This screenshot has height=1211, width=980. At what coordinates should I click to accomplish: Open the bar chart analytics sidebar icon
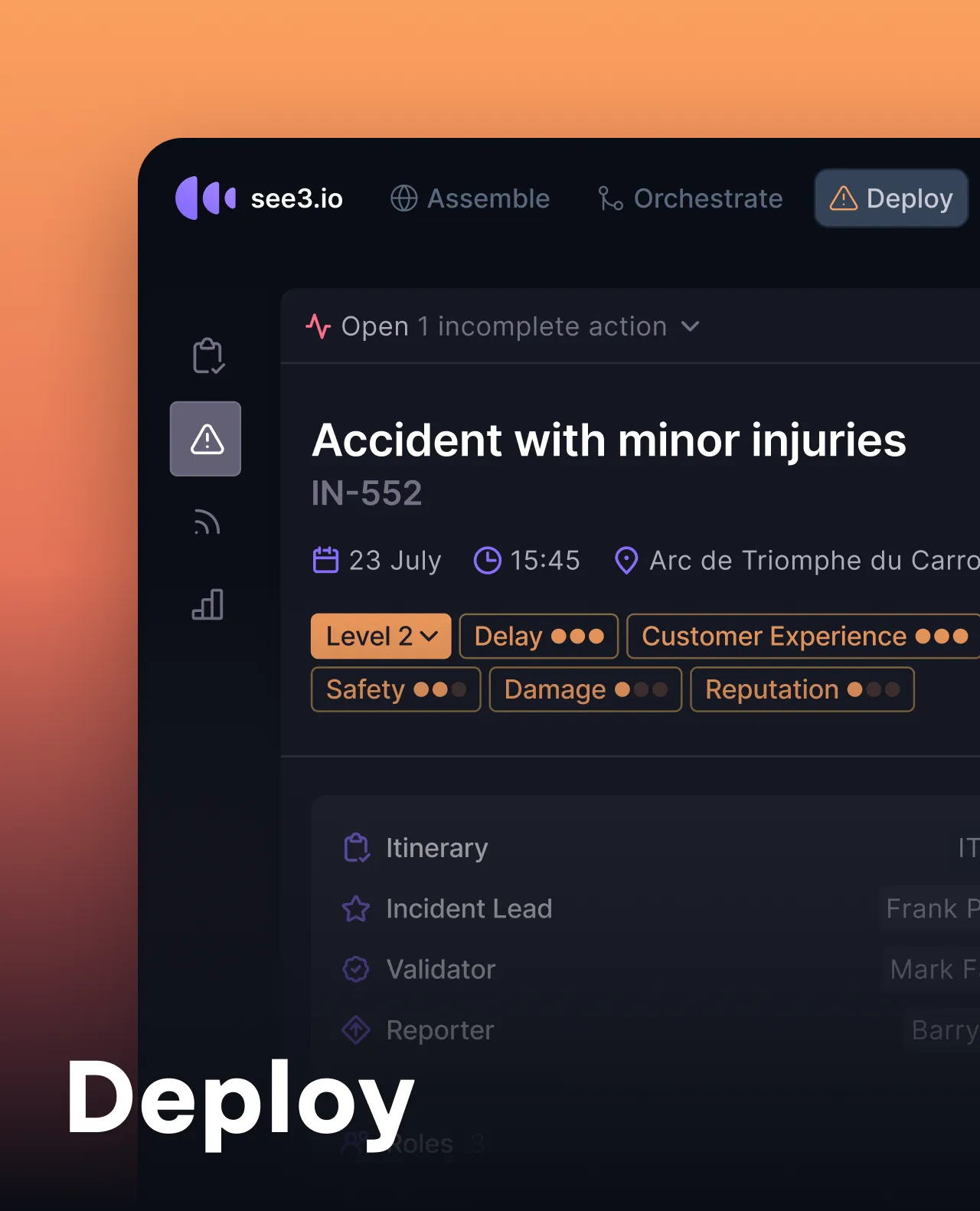[207, 604]
